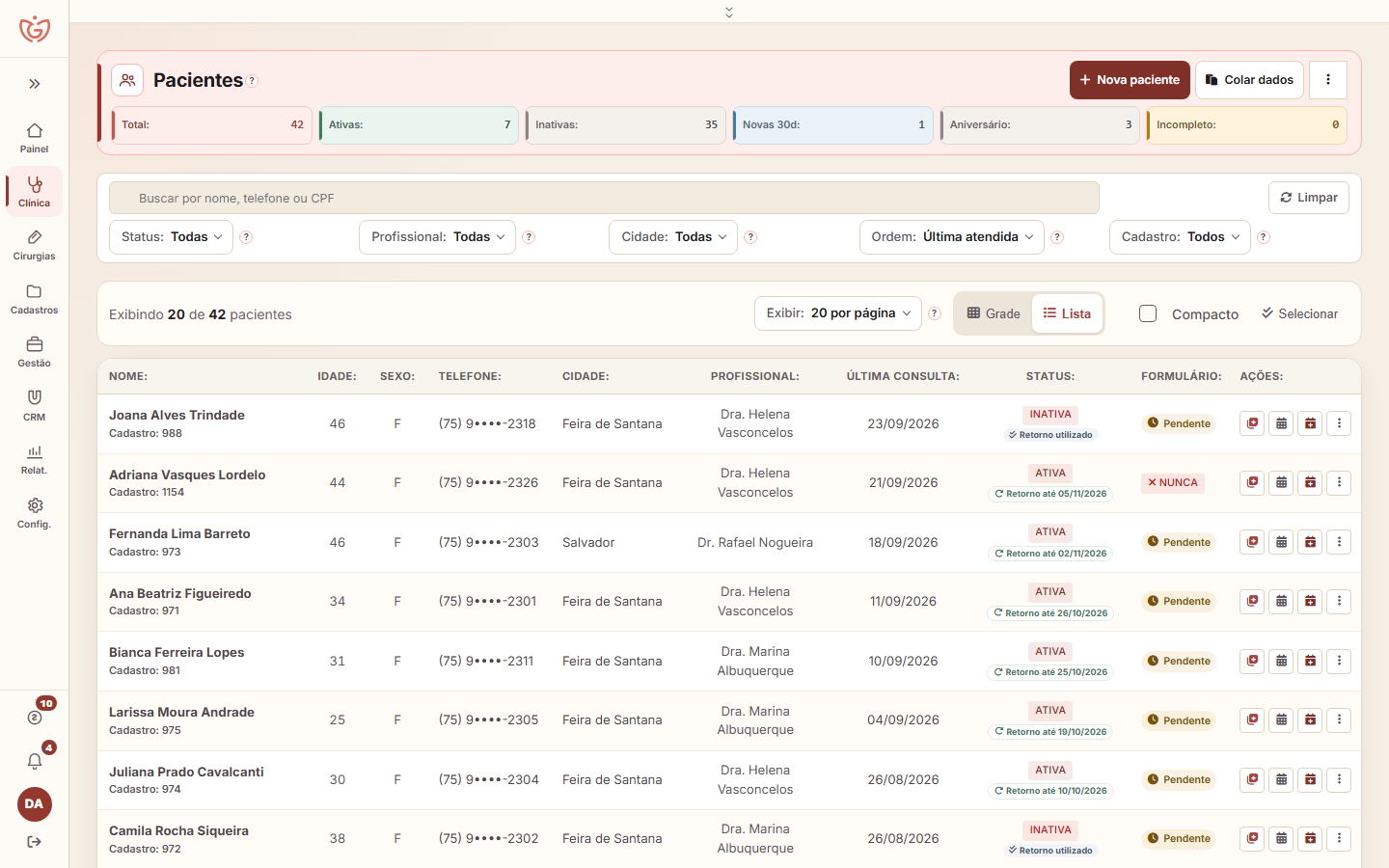Screen dimensions: 1389x868
Task: Open Cadastros folder in sidebar
Action: pos(34,299)
